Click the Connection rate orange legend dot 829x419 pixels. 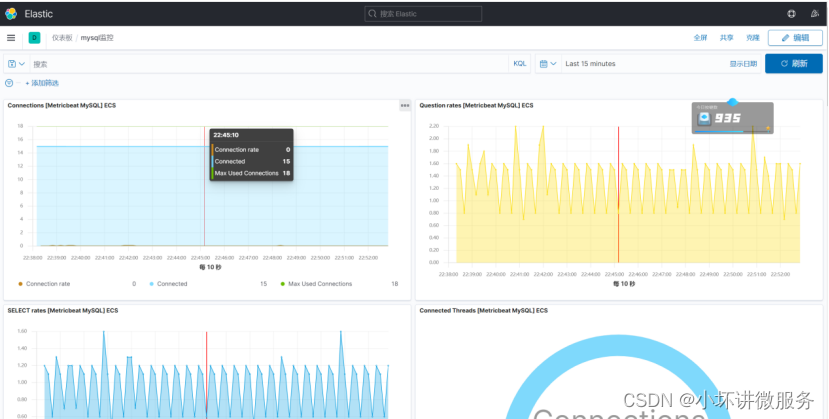(x=20, y=284)
